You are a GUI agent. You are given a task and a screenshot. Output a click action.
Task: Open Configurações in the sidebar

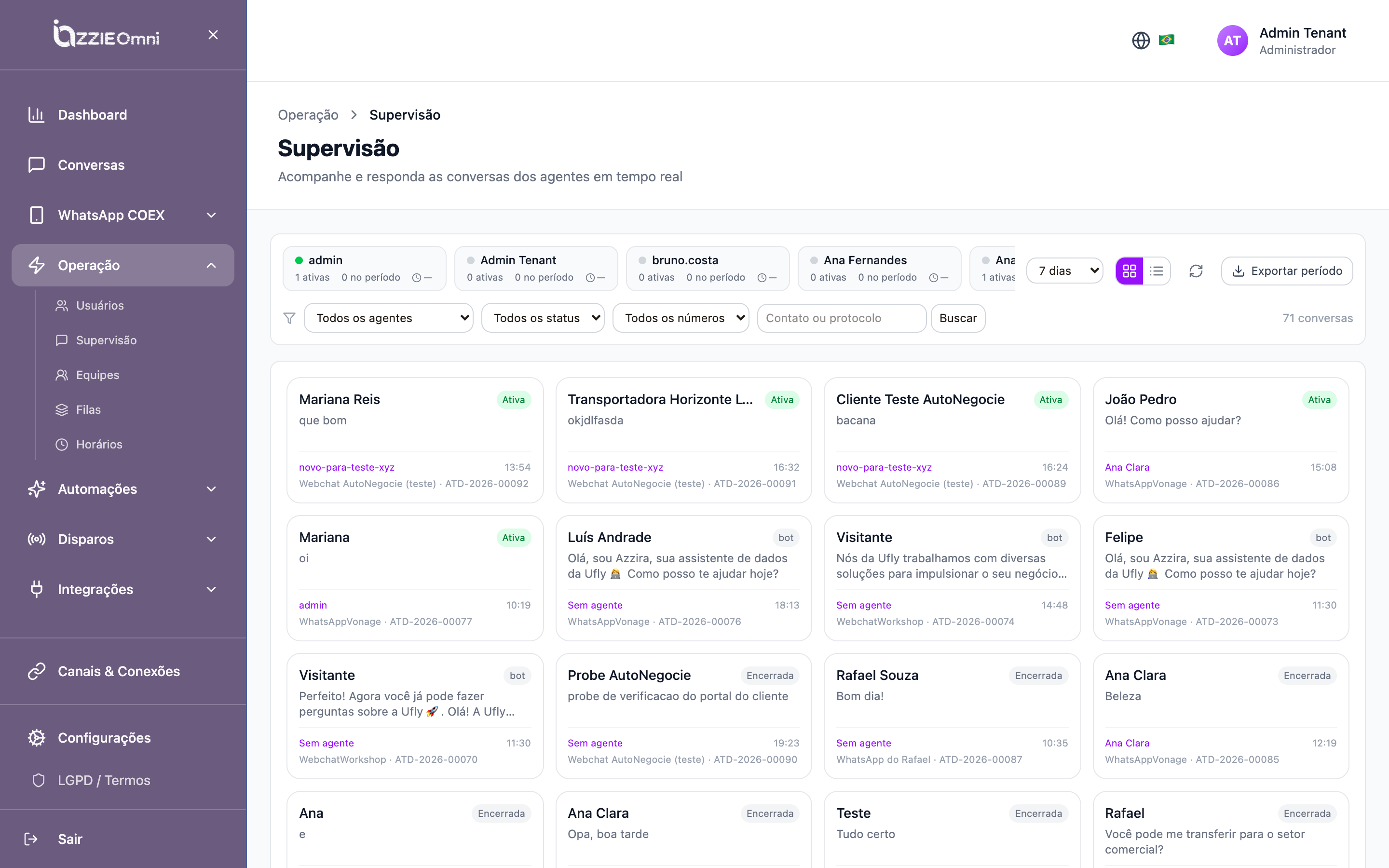click(x=123, y=738)
